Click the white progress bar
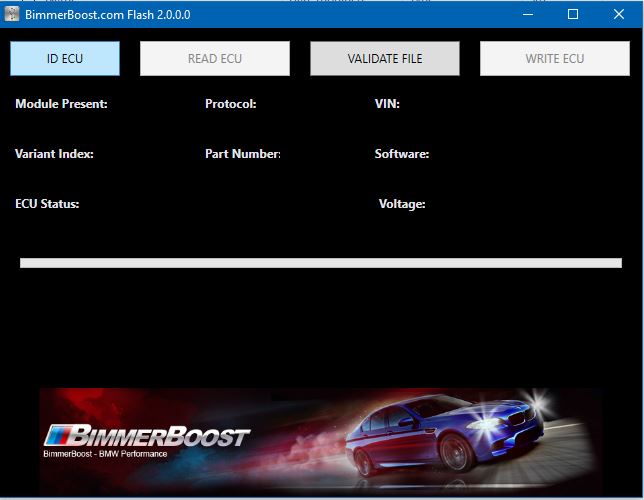 (320, 263)
